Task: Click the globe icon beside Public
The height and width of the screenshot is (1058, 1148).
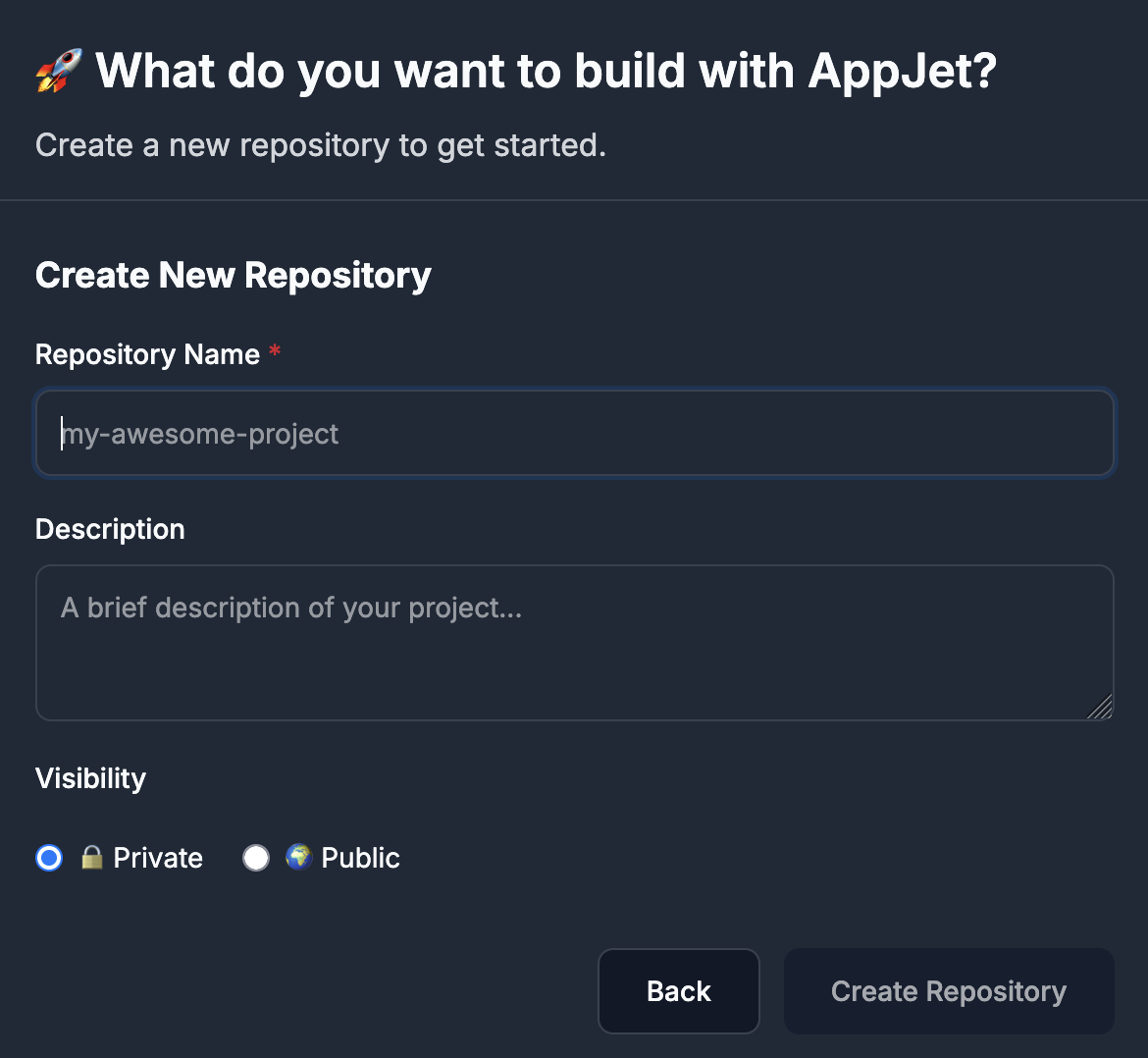Action: coord(298,857)
